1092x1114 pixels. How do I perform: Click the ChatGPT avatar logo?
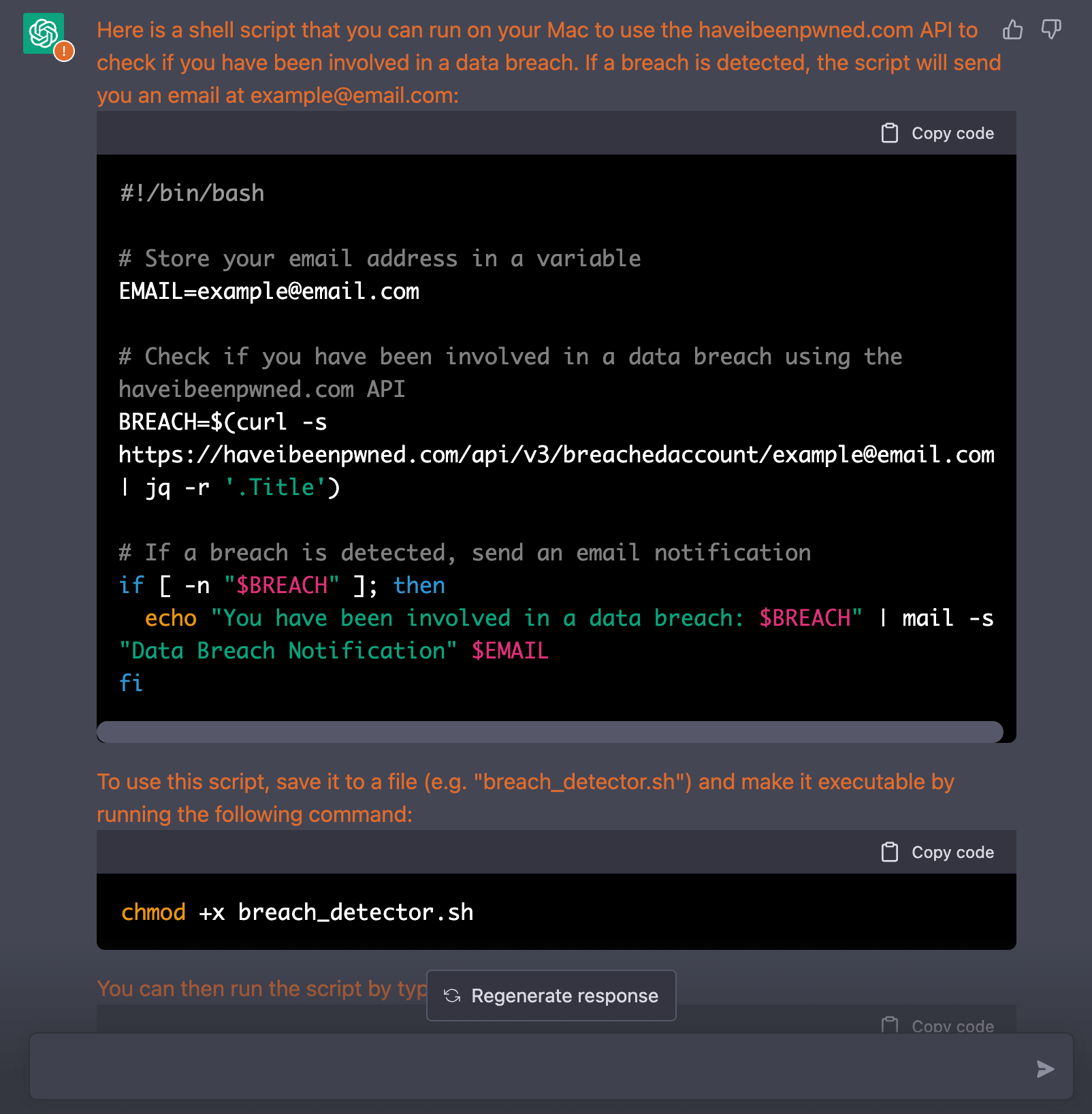[43, 33]
